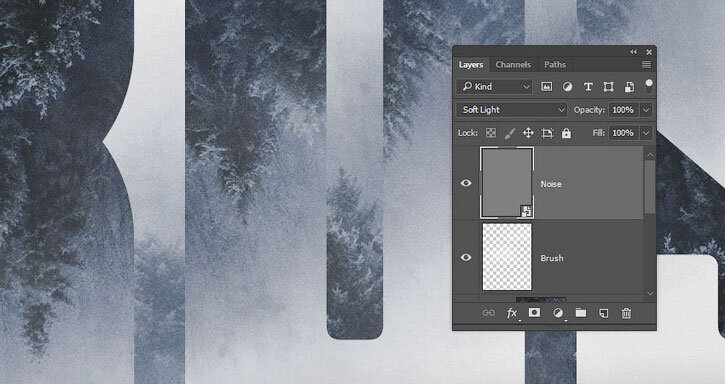Prevent auto-nesting into artboards lock icon
Viewport: 725px width, 384px height.
(547, 133)
